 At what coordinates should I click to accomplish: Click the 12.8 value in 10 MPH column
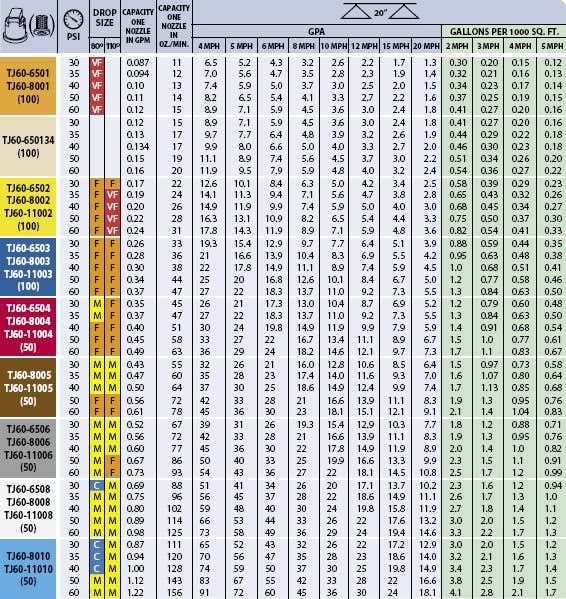click(x=336, y=364)
